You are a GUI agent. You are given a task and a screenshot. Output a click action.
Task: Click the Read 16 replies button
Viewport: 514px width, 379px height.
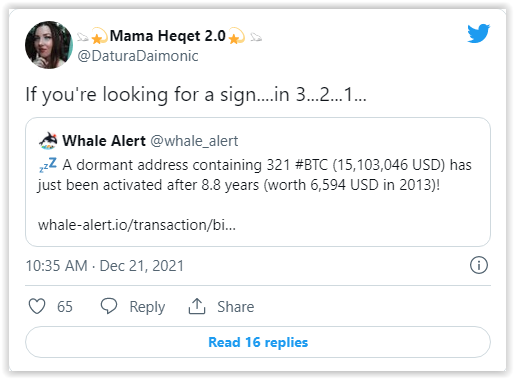[258, 342]
